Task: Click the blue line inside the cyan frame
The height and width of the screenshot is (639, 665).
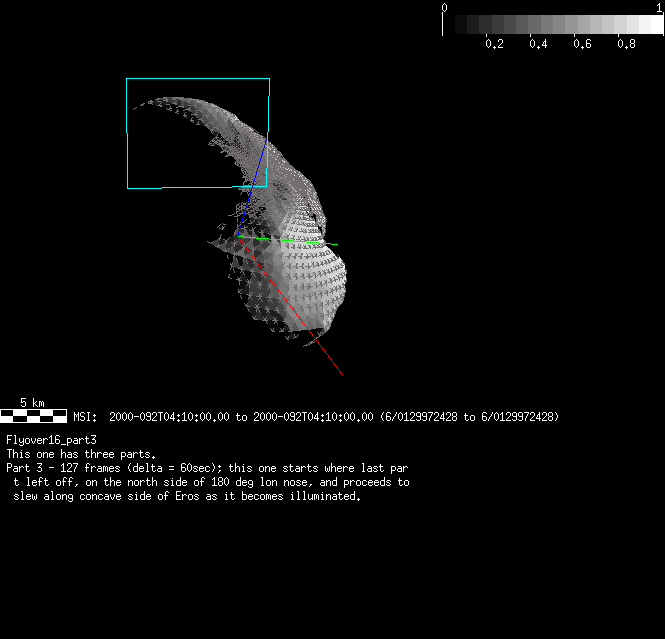Action: coord(260,164)
